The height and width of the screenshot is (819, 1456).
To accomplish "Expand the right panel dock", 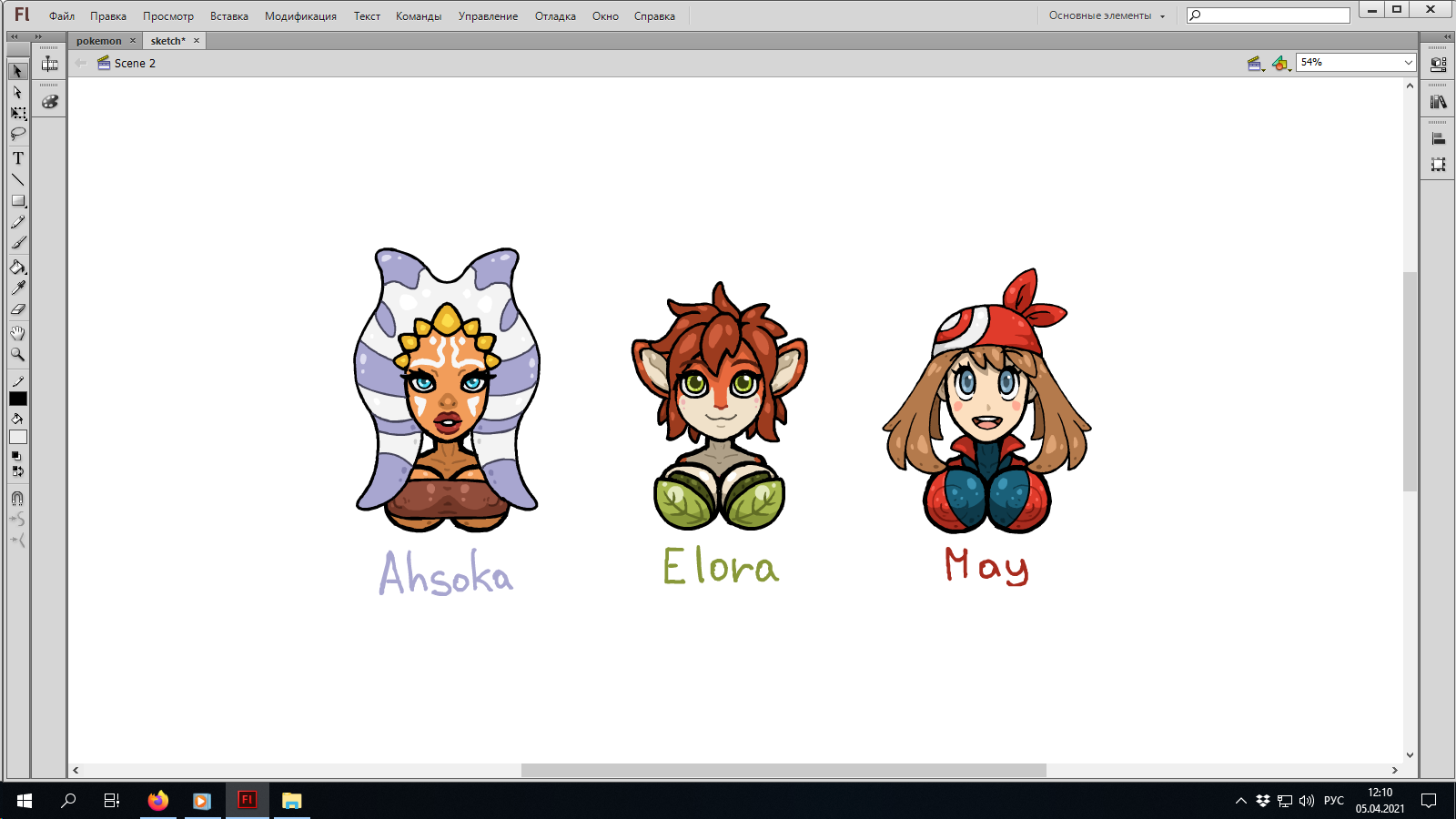I will (x=1447, y=36).
